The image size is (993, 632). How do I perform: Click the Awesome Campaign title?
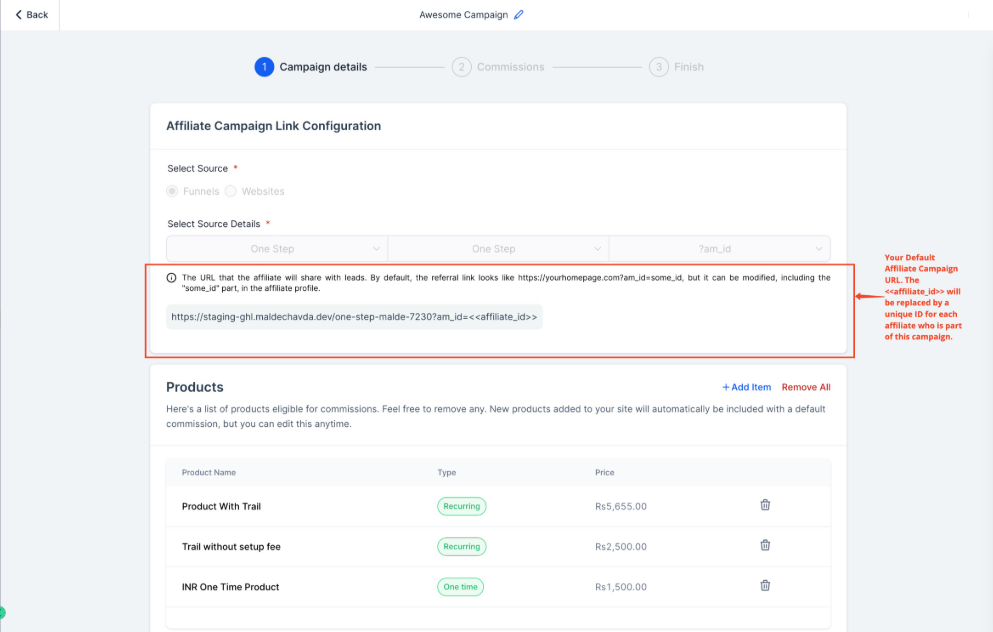(464, 15)
